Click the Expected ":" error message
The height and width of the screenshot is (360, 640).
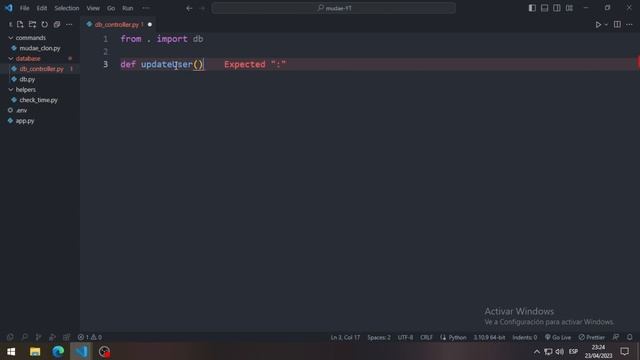click(255, 64)
